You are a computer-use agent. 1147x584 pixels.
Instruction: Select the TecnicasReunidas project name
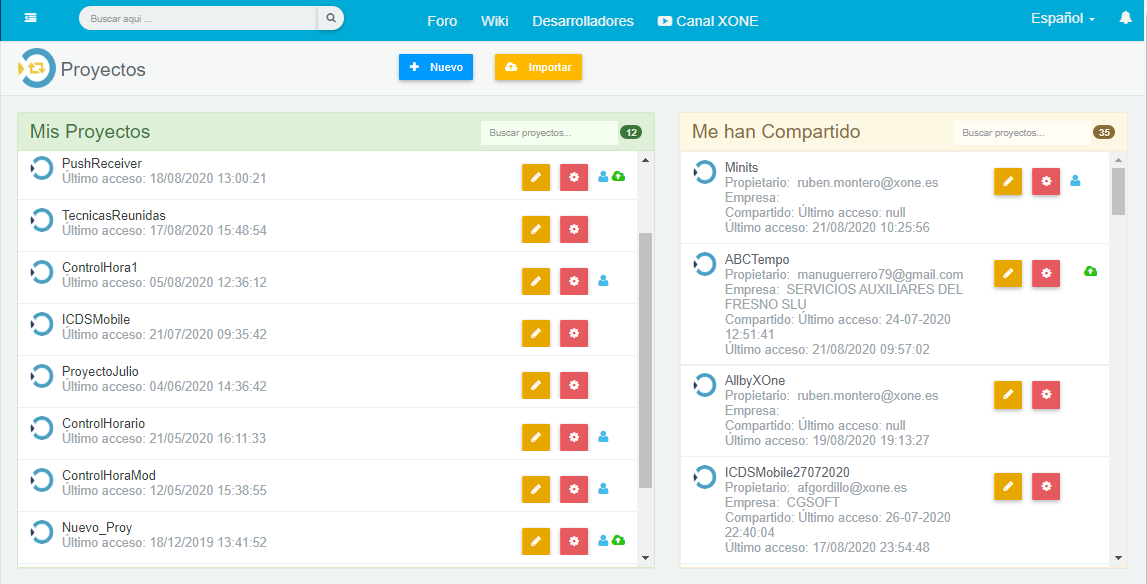click(114, 215)
